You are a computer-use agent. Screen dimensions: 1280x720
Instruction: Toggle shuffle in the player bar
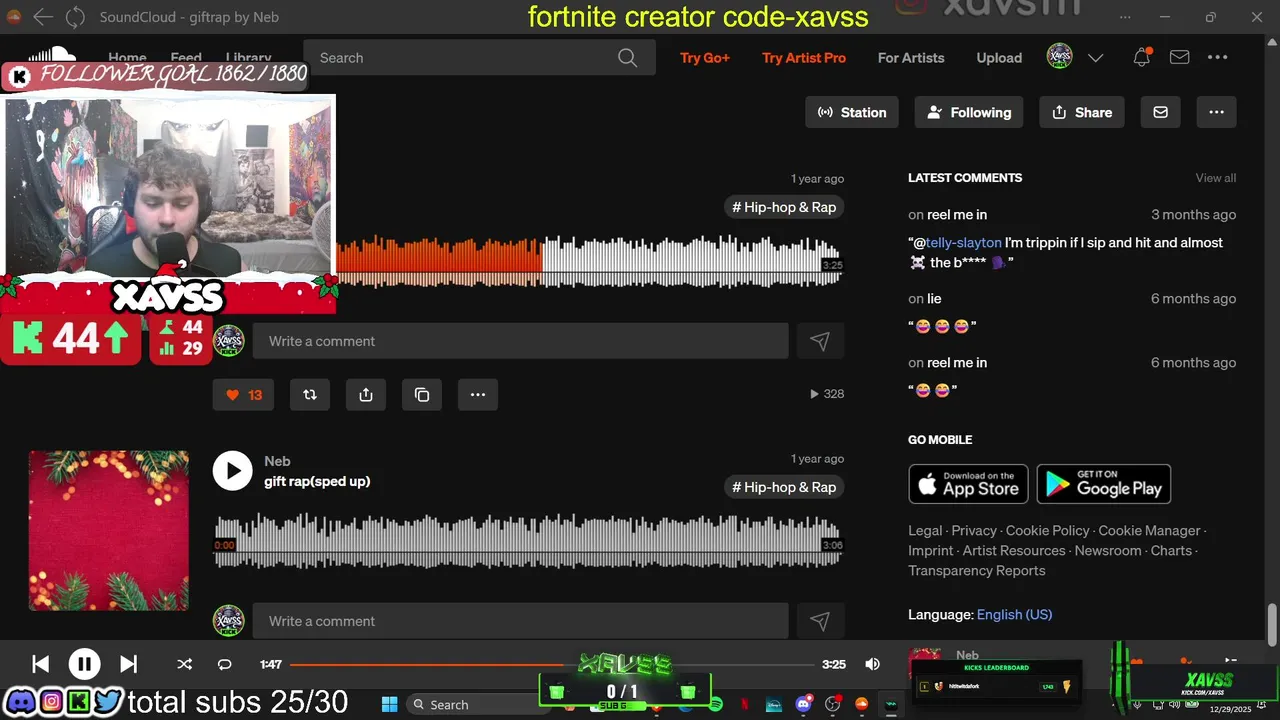pos(184,664)
